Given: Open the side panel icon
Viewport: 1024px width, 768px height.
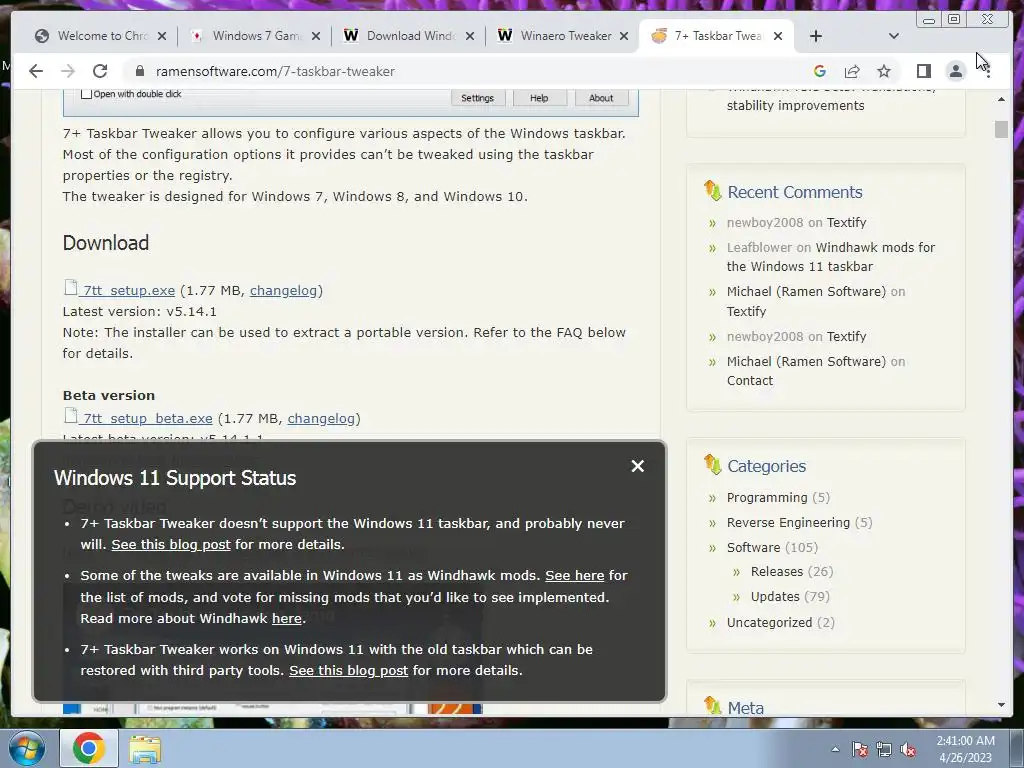Looking at the screenshot, I should [x=923, y=71].
